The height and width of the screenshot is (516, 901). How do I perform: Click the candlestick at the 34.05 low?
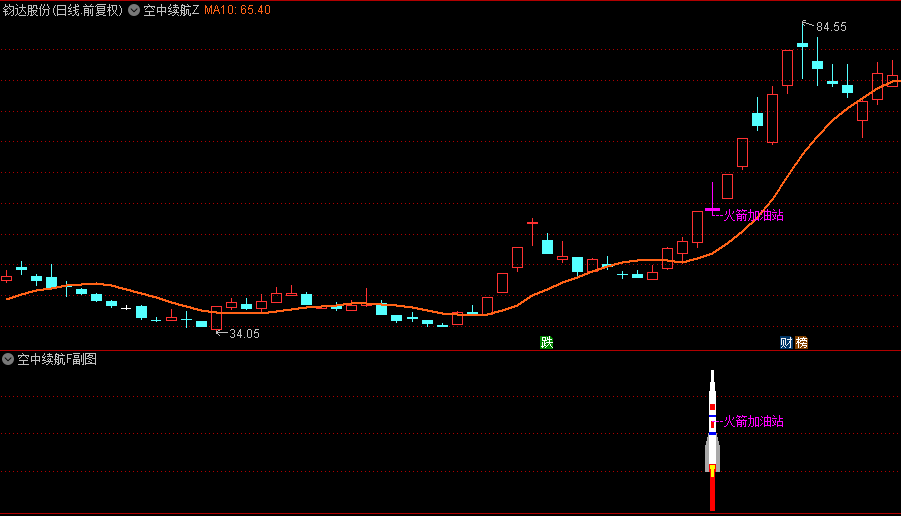(217, 318)
